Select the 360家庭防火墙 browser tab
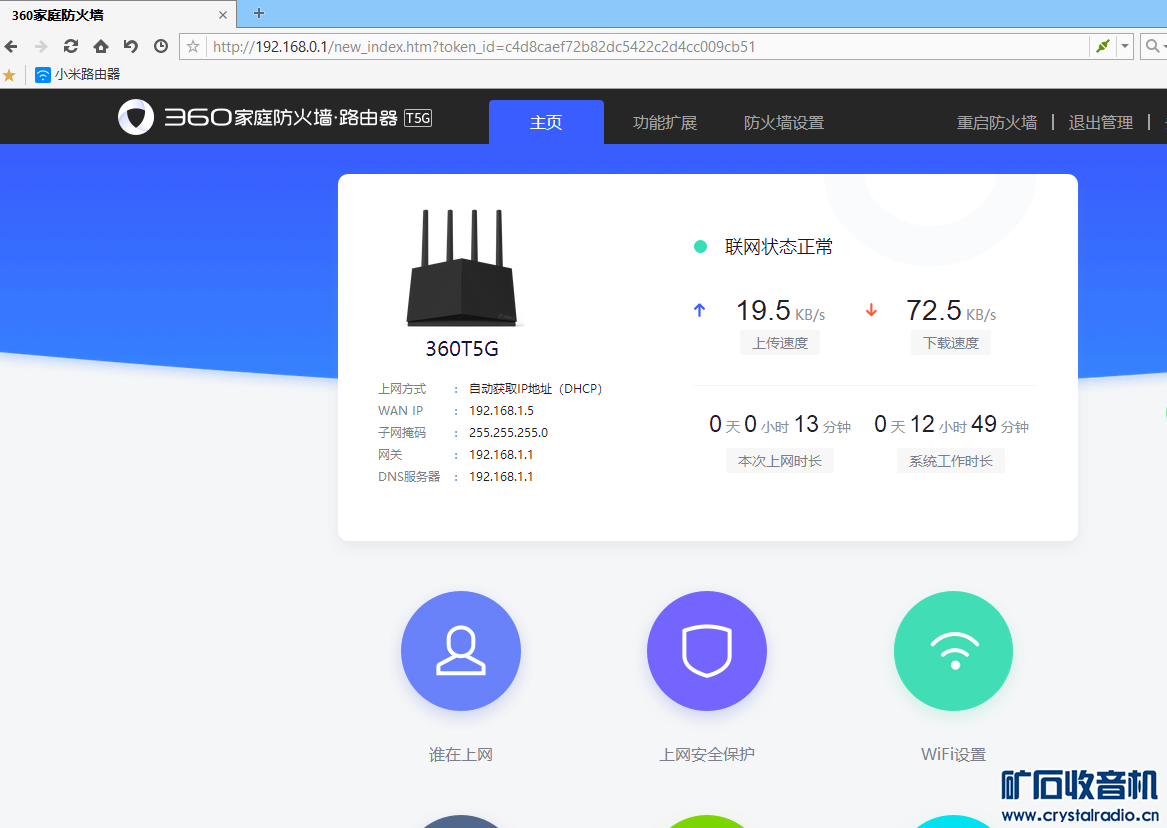The width and height of the screenshot is (1167, 828). pyautogui.click(x=118, y=15)
